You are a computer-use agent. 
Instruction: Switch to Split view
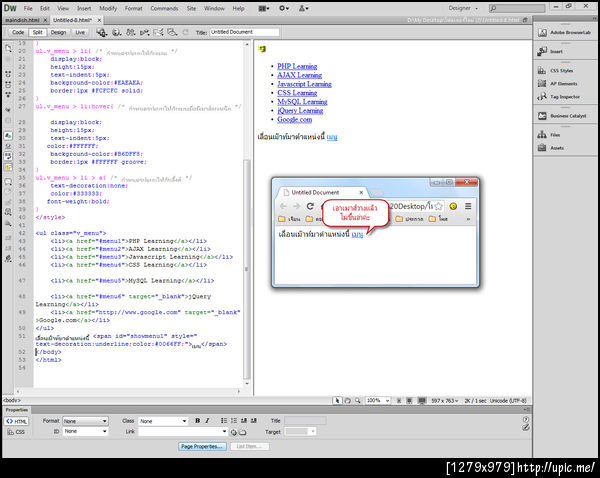tap(37, 32)
